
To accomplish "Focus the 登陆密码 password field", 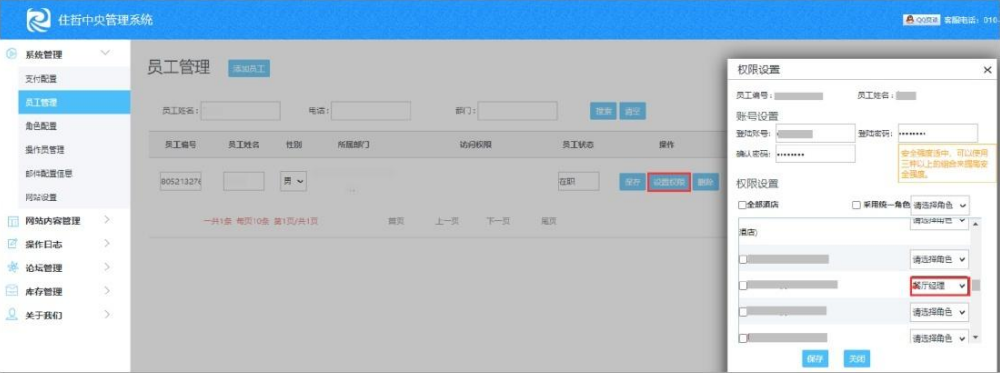I will coord(938,133).
